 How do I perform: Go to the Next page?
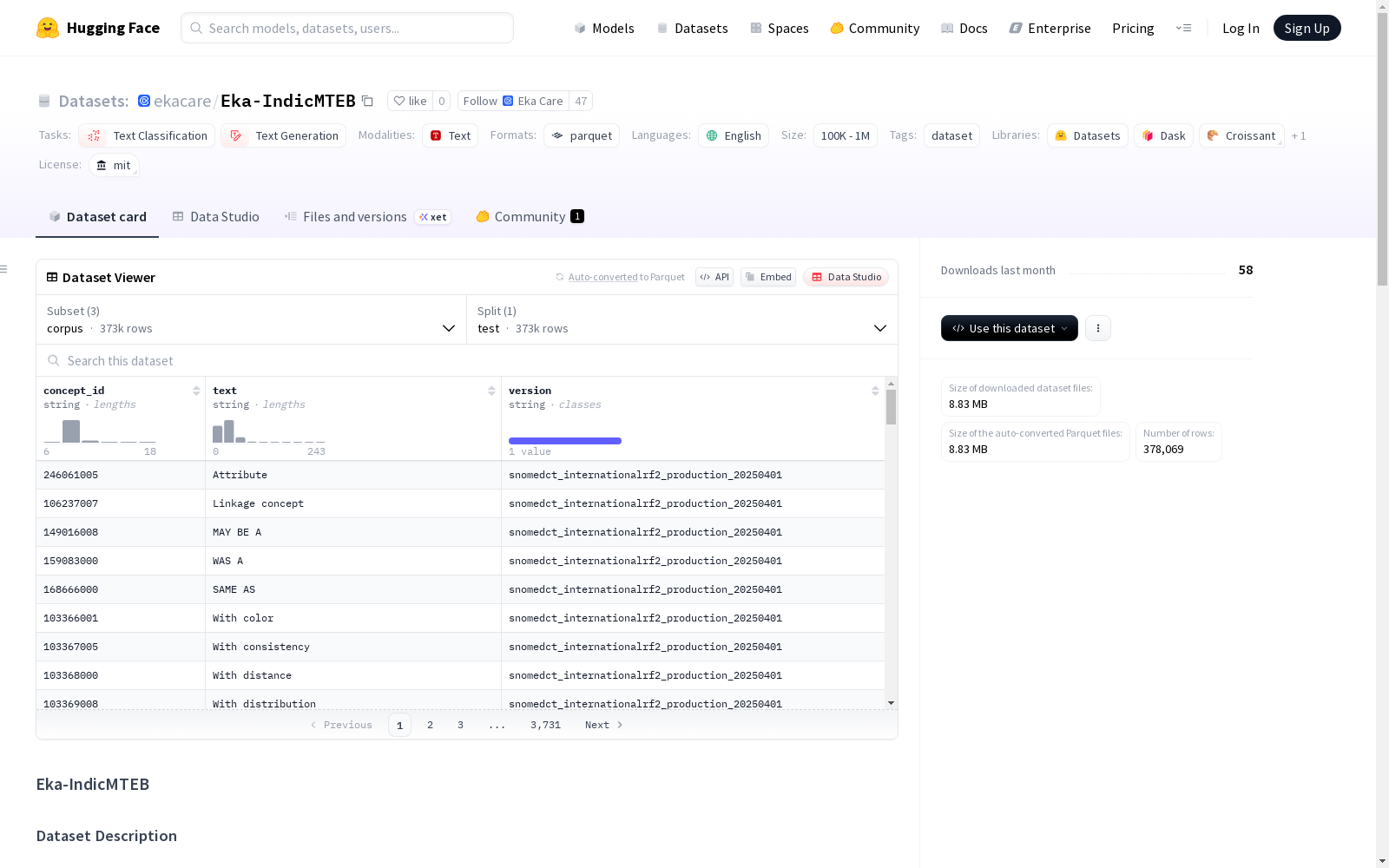click(x=603, y=725)
